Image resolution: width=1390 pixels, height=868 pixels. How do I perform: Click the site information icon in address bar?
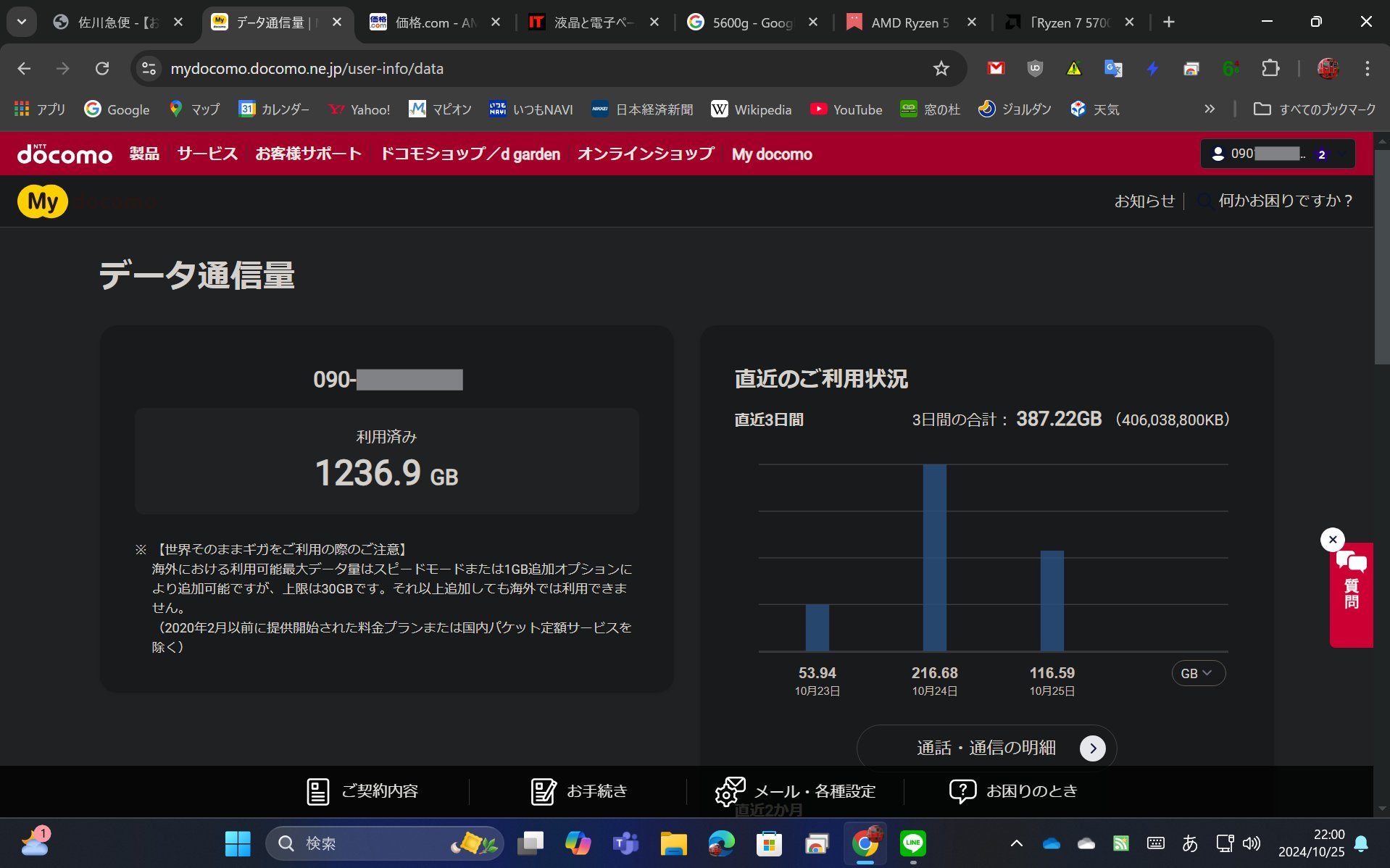coord(149,69)
